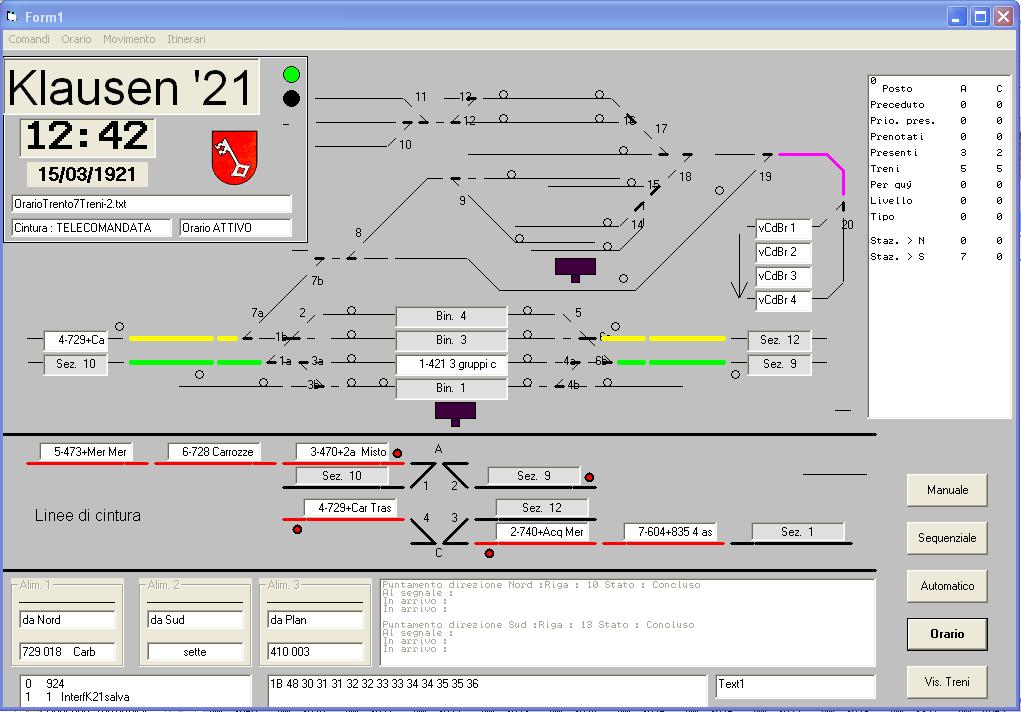The image size is (1021, 712).
Task: Click the red signal dot beside 3-470+2a Misto
Action: [x=397, y=454]
